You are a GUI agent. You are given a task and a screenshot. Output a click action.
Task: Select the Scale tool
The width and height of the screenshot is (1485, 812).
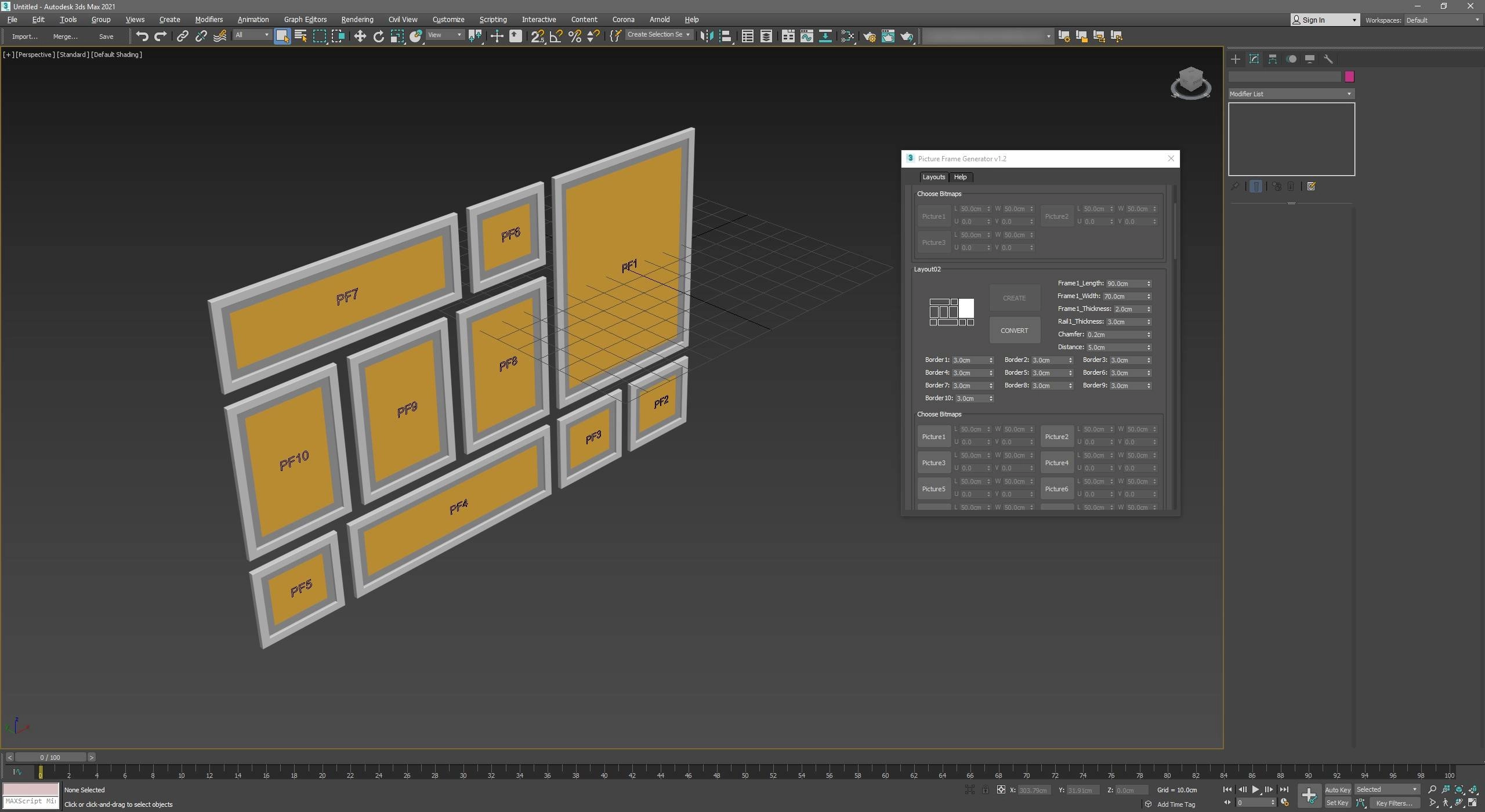[x=397, y=36]
